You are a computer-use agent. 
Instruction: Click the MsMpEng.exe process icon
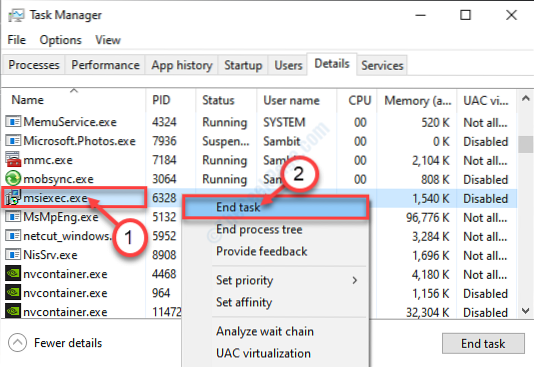pyautogui.click(x=13, y=217)
